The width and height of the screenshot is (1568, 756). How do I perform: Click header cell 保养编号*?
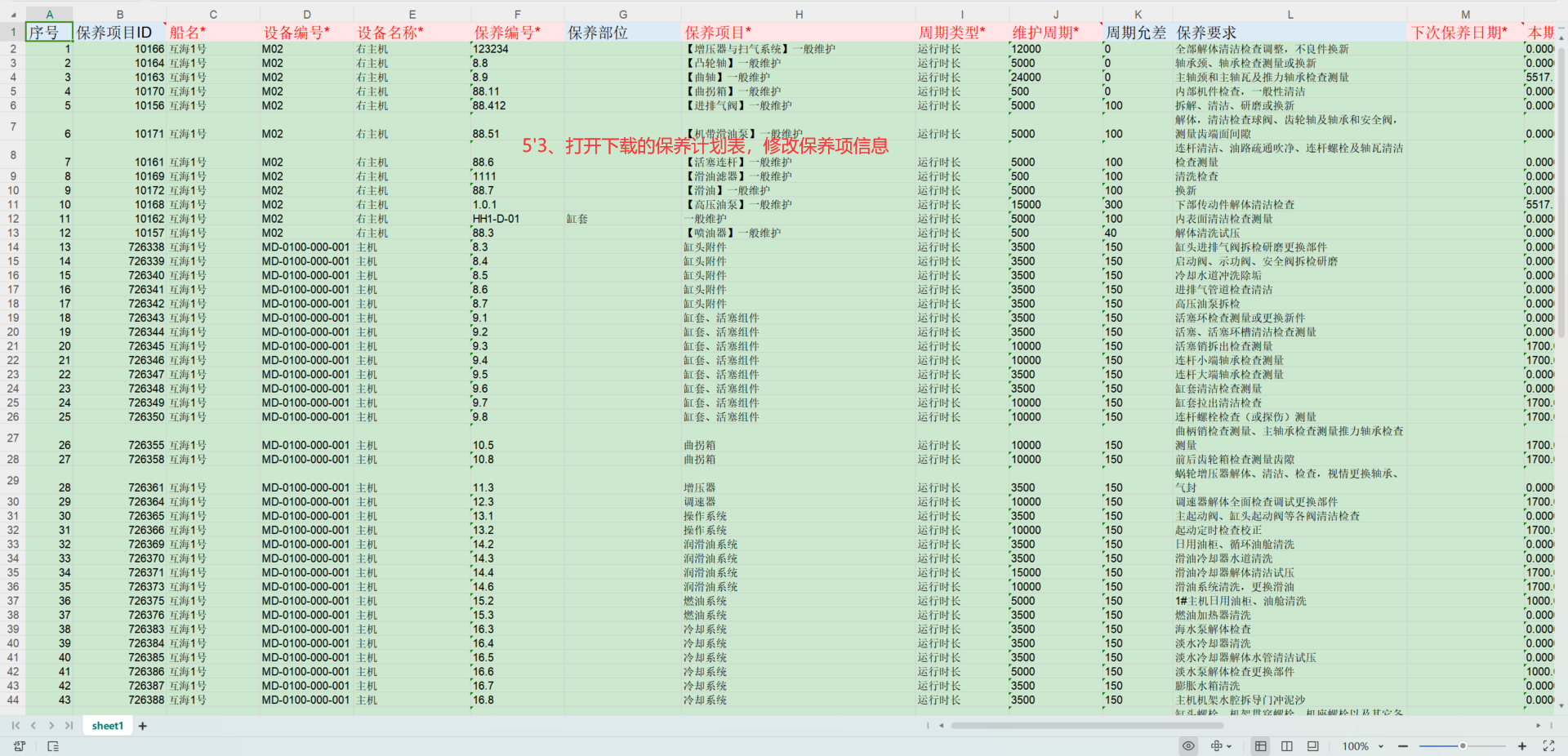click(x=517, y=32)
